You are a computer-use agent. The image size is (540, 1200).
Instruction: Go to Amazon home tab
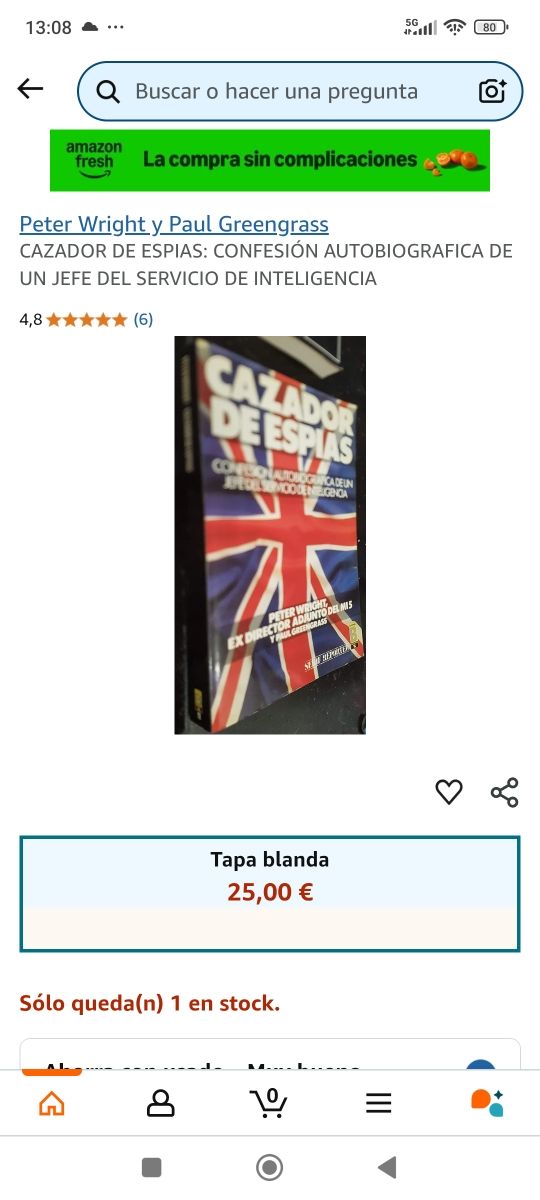click(51, 1103)
